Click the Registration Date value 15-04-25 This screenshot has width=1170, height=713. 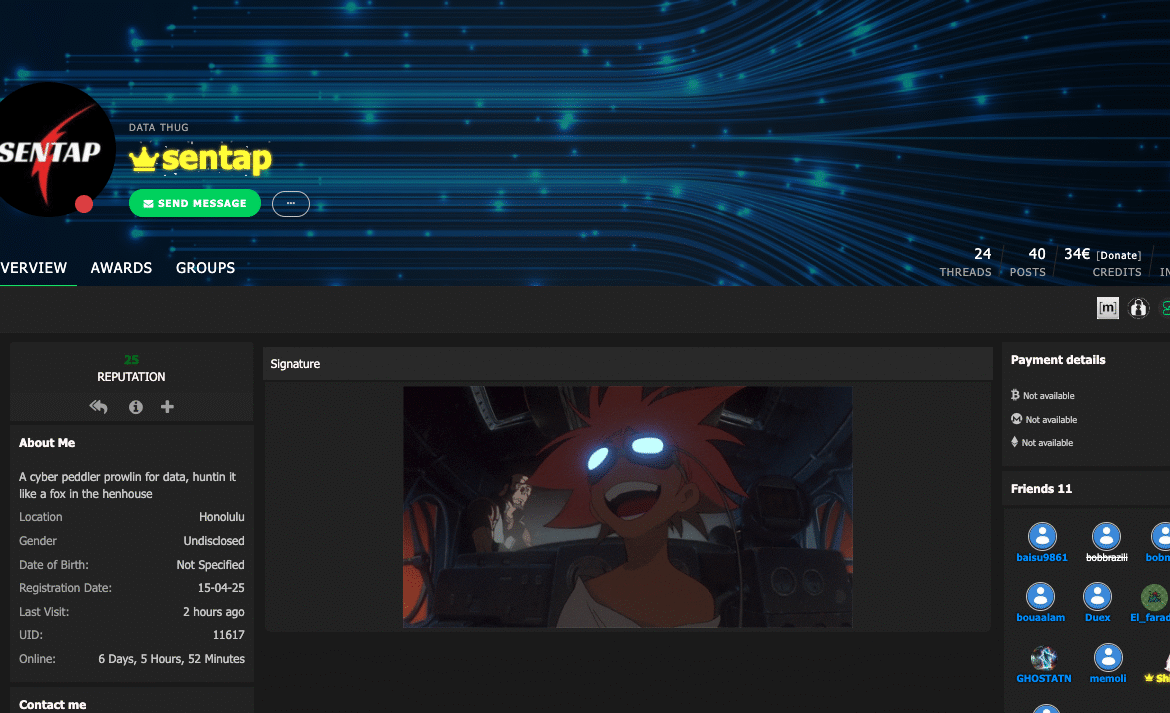pyautogui.click(x=221, y=588)
